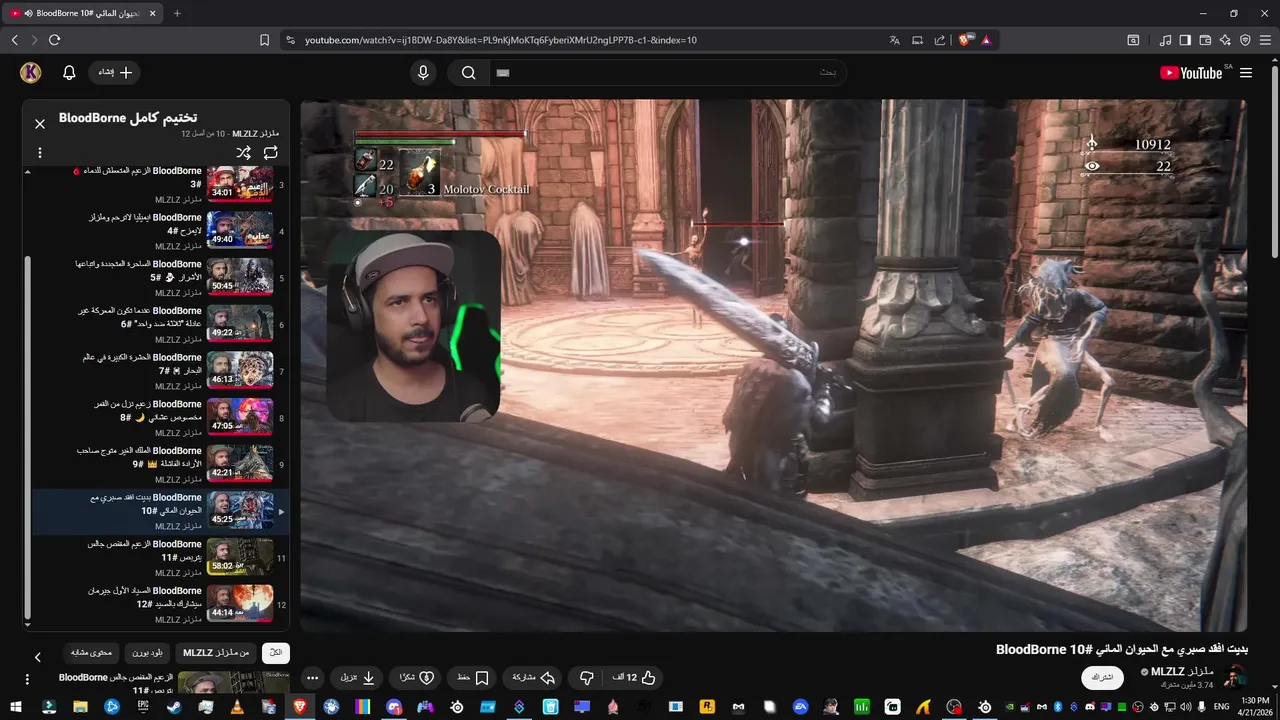Viewport: 1280px width, 720px height.
Task: Subscribe to MLZLZ channel (اشتراك)
Action: [1102, 677]
